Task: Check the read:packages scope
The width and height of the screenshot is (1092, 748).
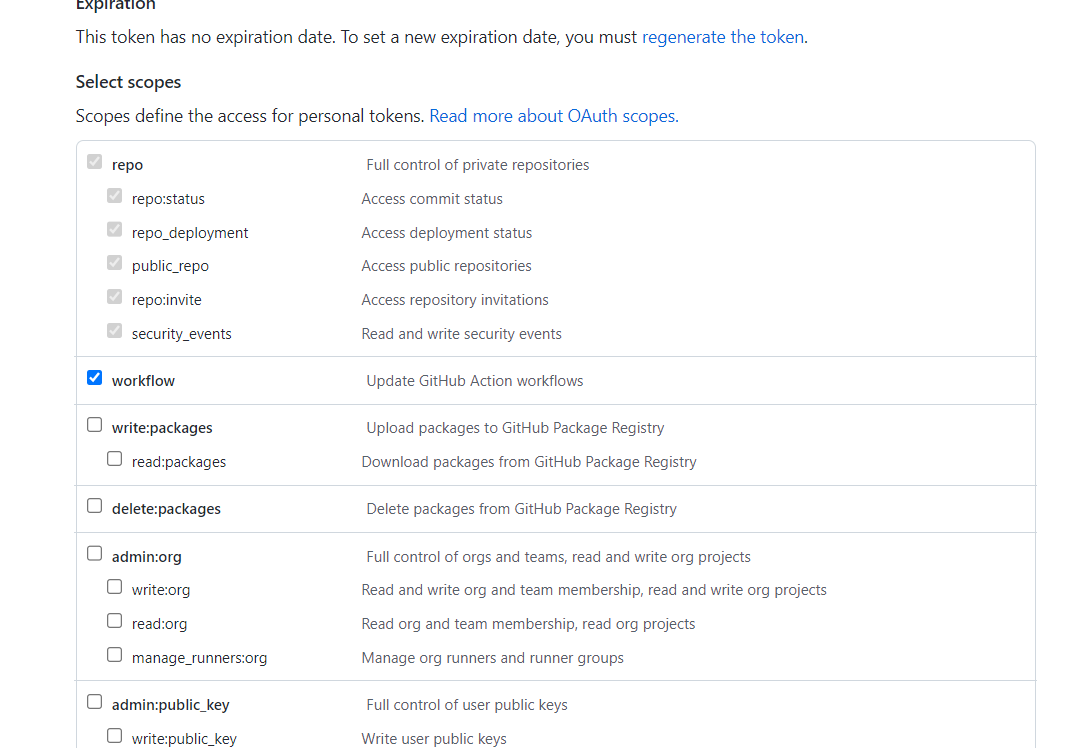Action: [114, 458]
